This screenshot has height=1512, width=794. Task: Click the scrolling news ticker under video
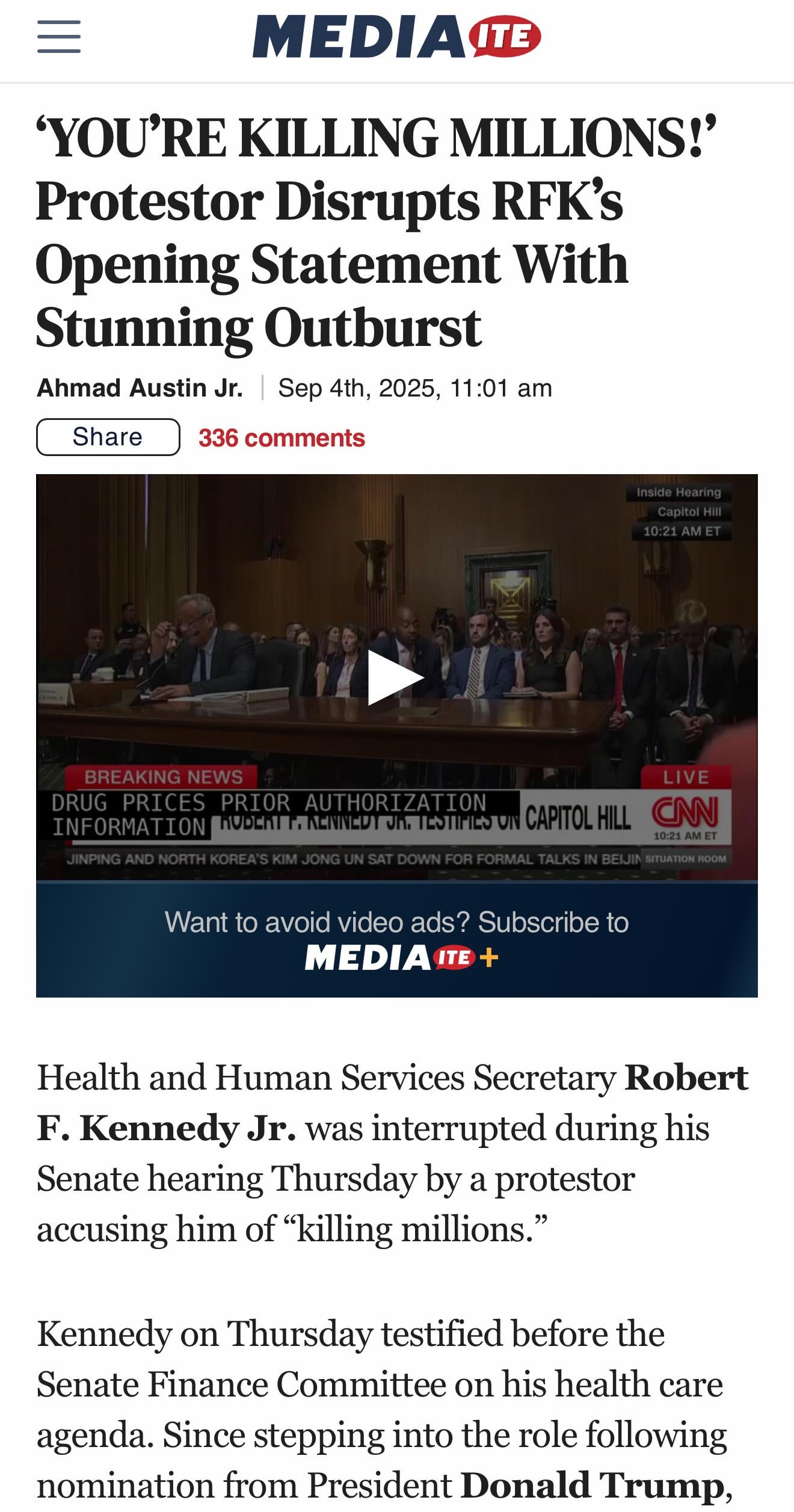pyautogui.click(x=354, y=859)
